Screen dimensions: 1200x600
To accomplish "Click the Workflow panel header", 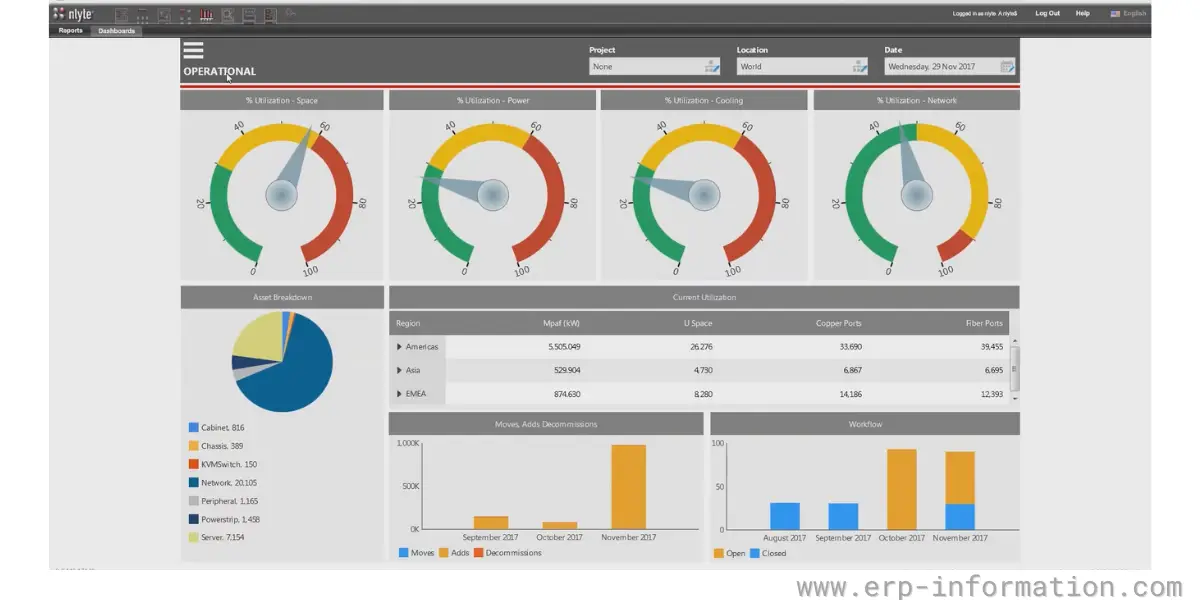I will pyautogui.click(x=865, y=424).
